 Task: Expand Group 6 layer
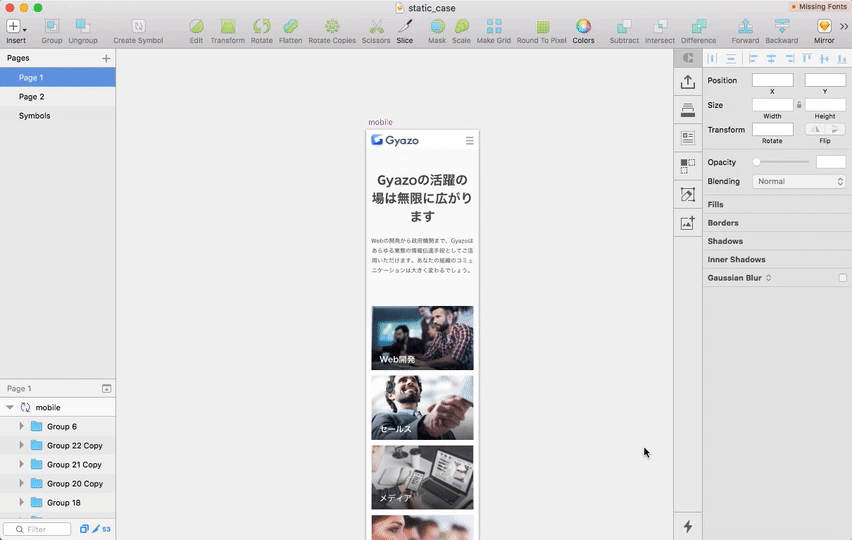21,426
